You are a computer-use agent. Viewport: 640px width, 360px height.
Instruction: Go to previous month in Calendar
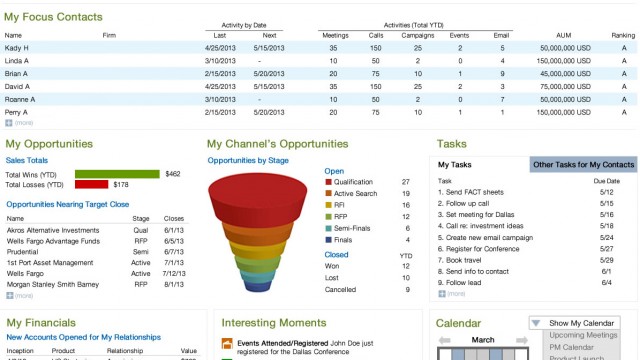tap(444, 340)
